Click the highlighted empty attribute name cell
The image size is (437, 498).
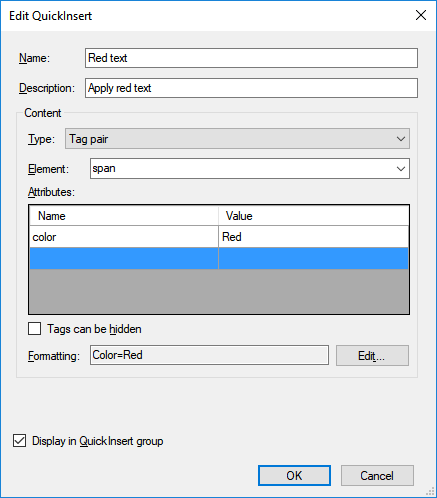click(124, 258)
